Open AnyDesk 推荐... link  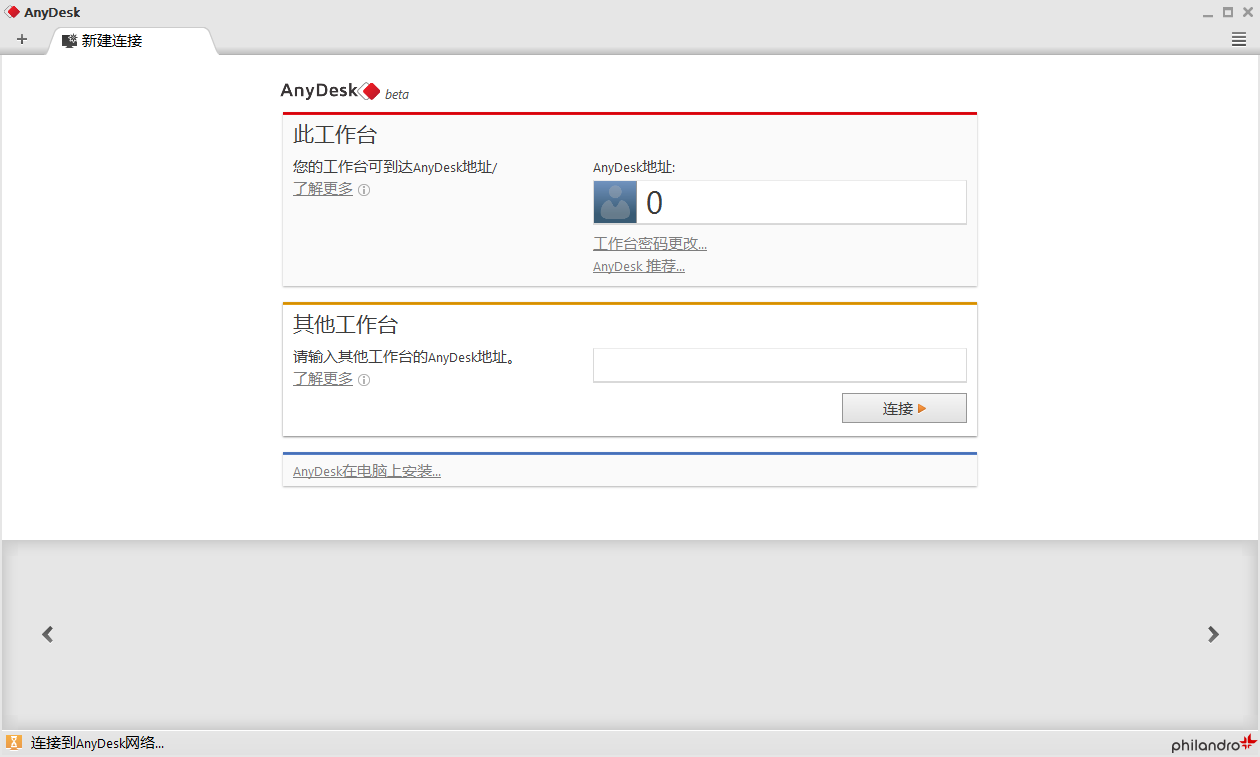(639, 266)
